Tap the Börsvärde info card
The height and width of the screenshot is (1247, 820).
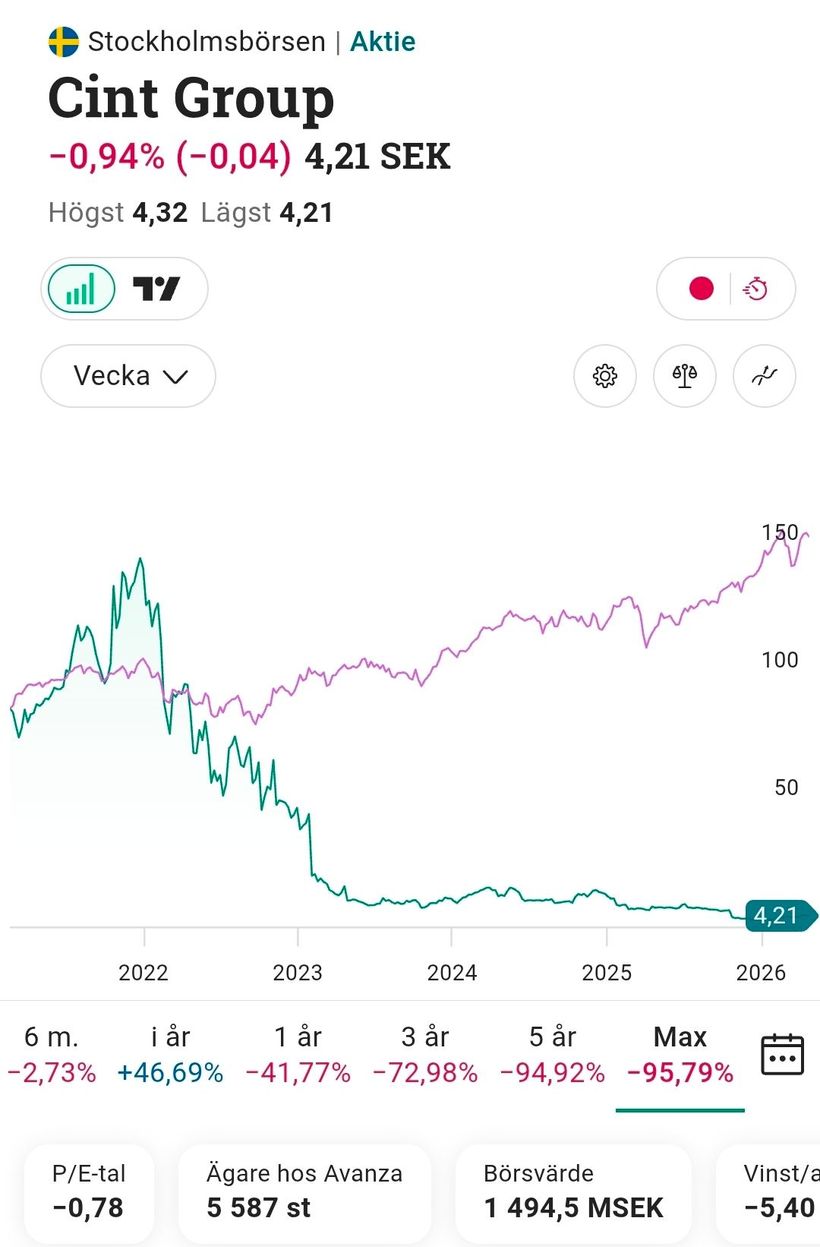tap(573, 1191)
